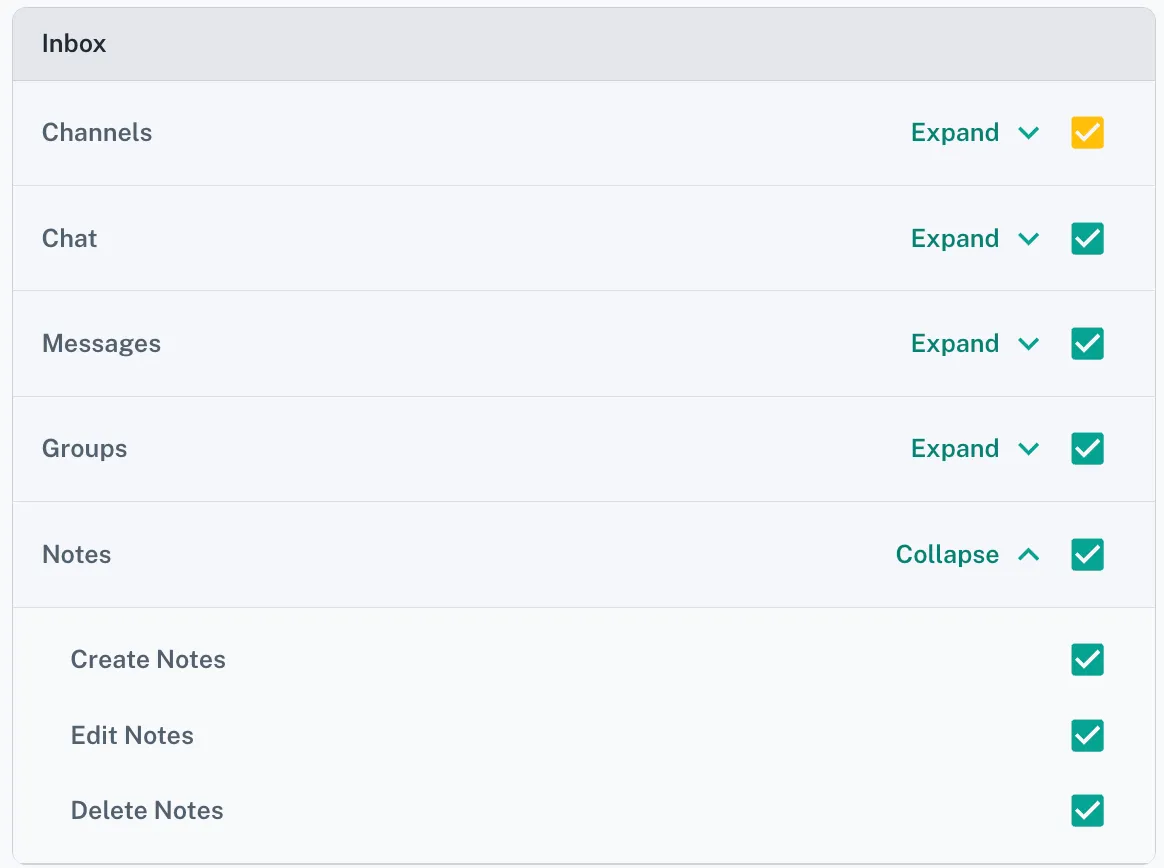
Task: Disable the Groups permission checkbox
Action: point(1087,449)
